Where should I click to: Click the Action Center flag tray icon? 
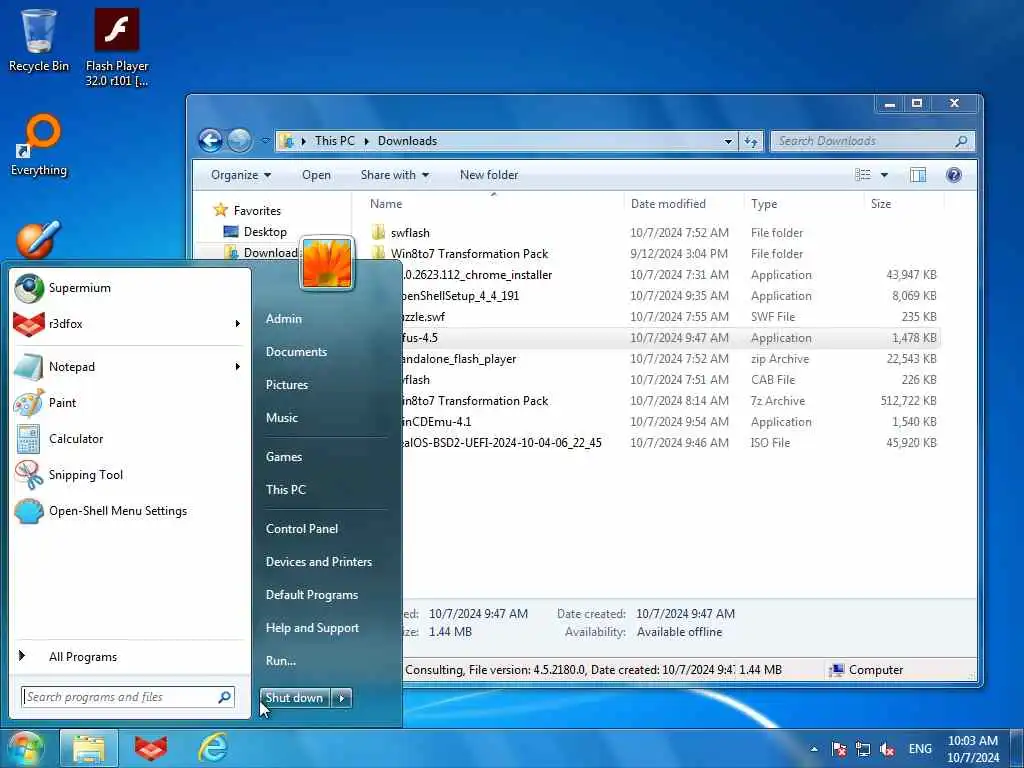[x=839, y=749]
